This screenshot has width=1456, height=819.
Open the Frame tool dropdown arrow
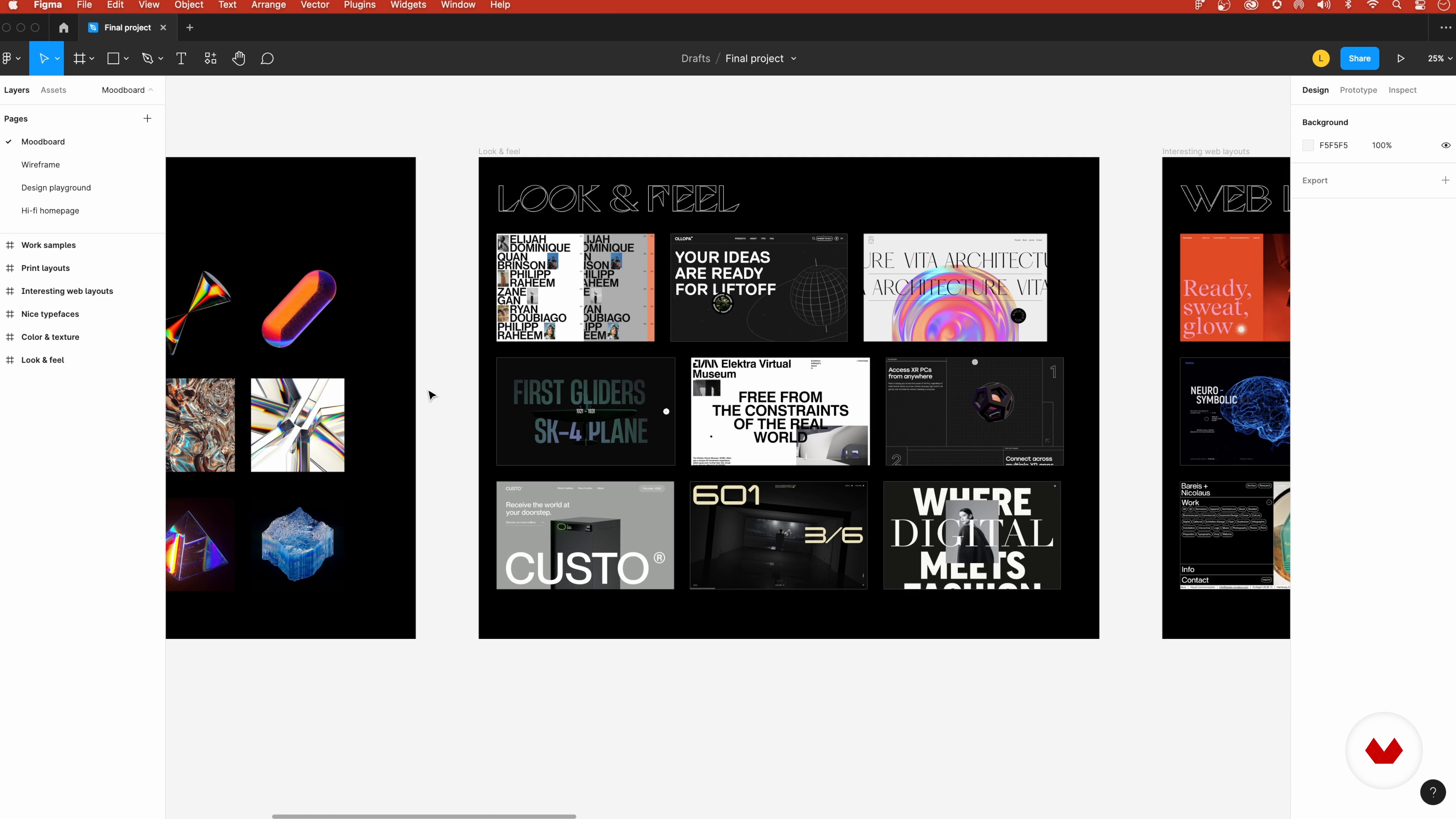[x=92, y=58]
